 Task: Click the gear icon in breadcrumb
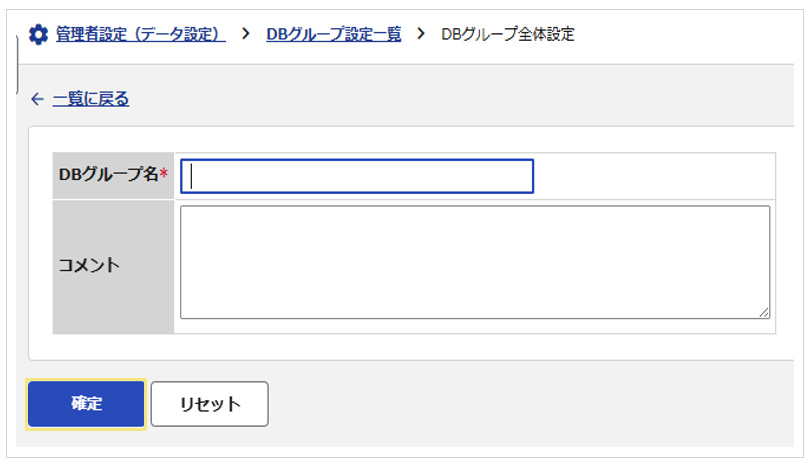[38, 35]
